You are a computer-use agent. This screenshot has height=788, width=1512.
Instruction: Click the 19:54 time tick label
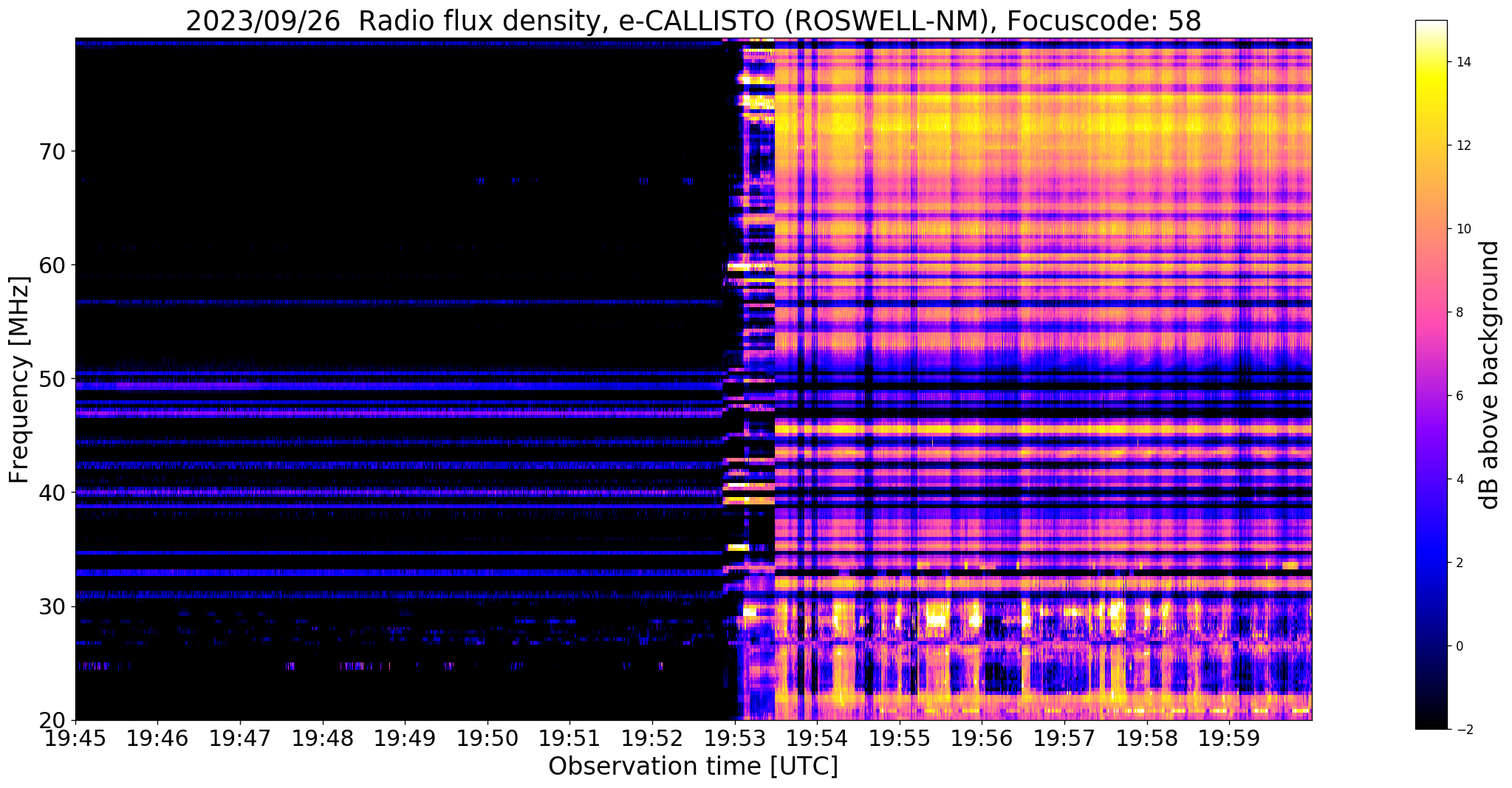[817, 738]
